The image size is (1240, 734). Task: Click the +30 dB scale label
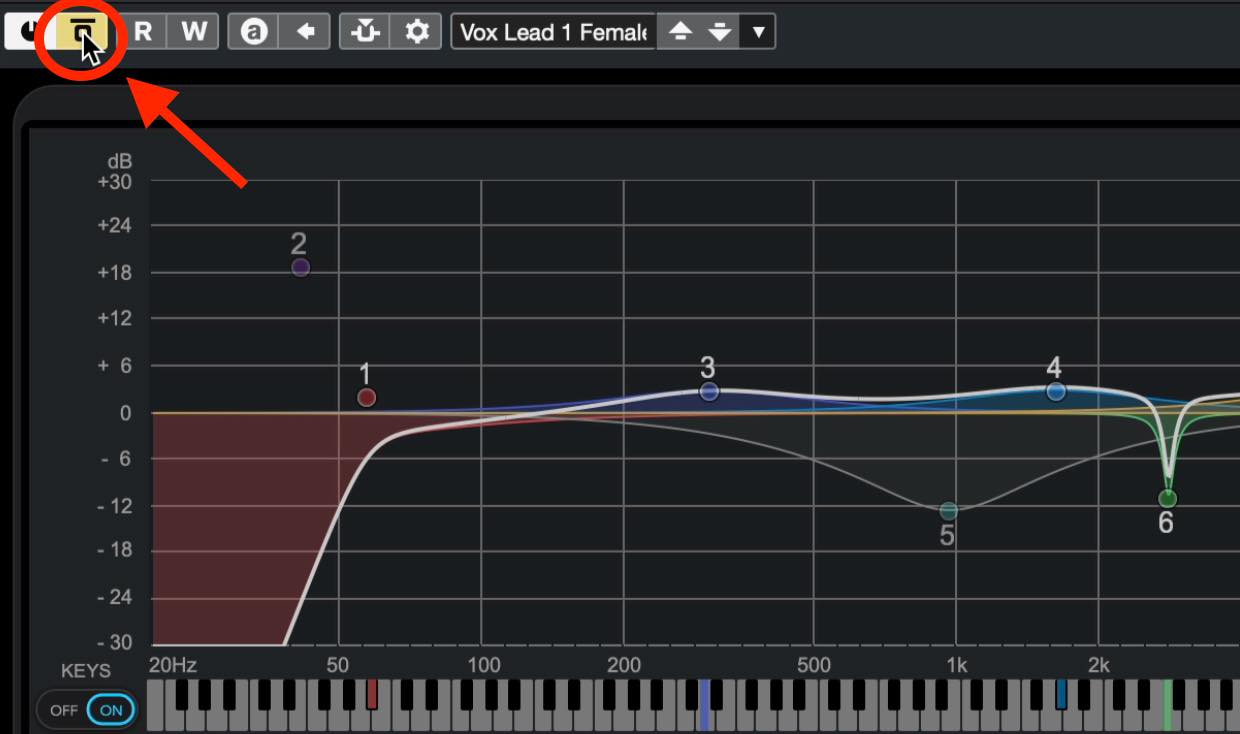click(114, 182)
